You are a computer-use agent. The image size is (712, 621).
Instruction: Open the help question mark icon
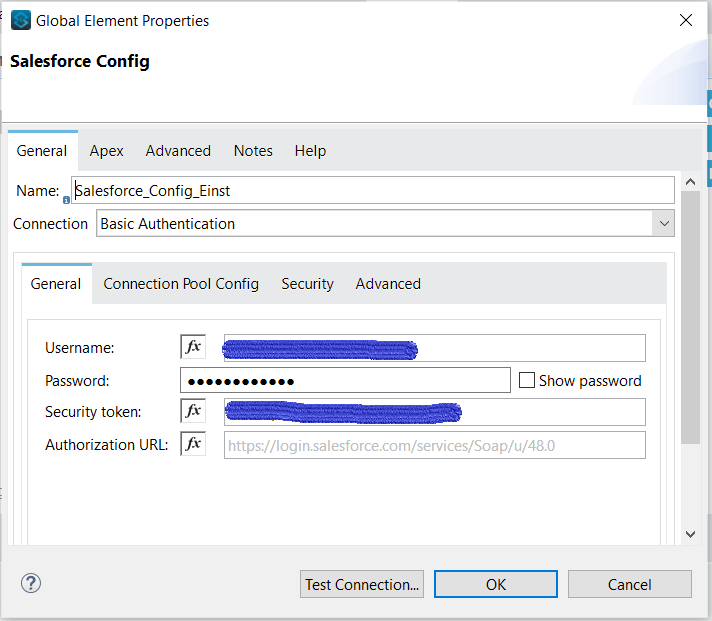point(31,583)
